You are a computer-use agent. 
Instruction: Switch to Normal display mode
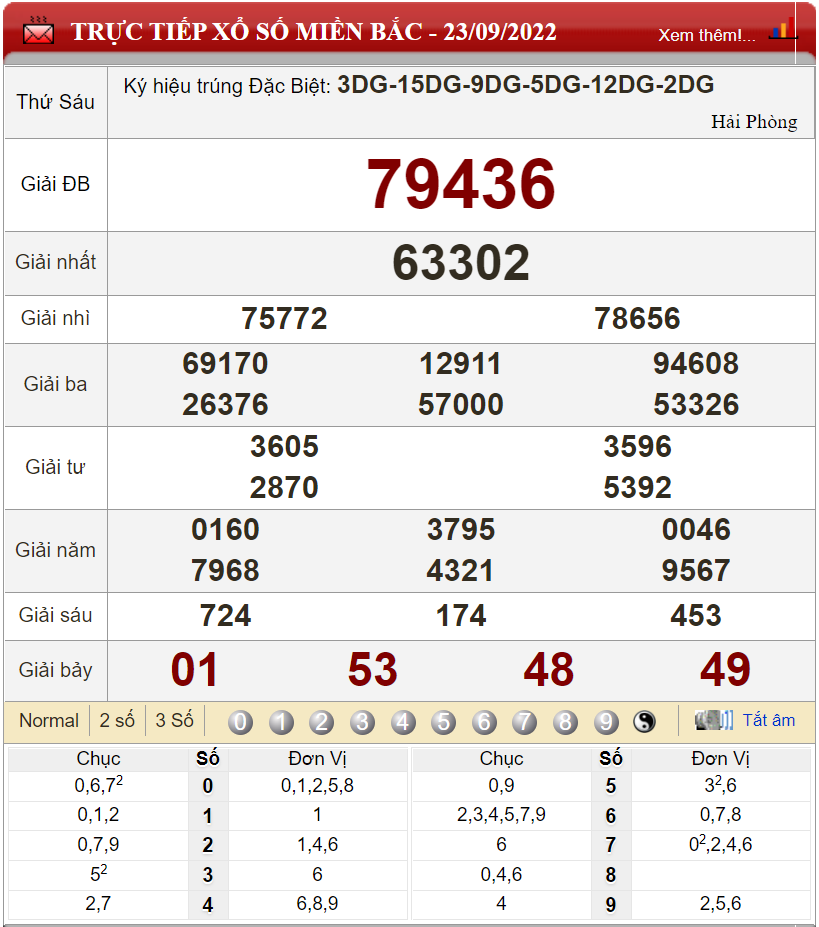tap(48, 721)
